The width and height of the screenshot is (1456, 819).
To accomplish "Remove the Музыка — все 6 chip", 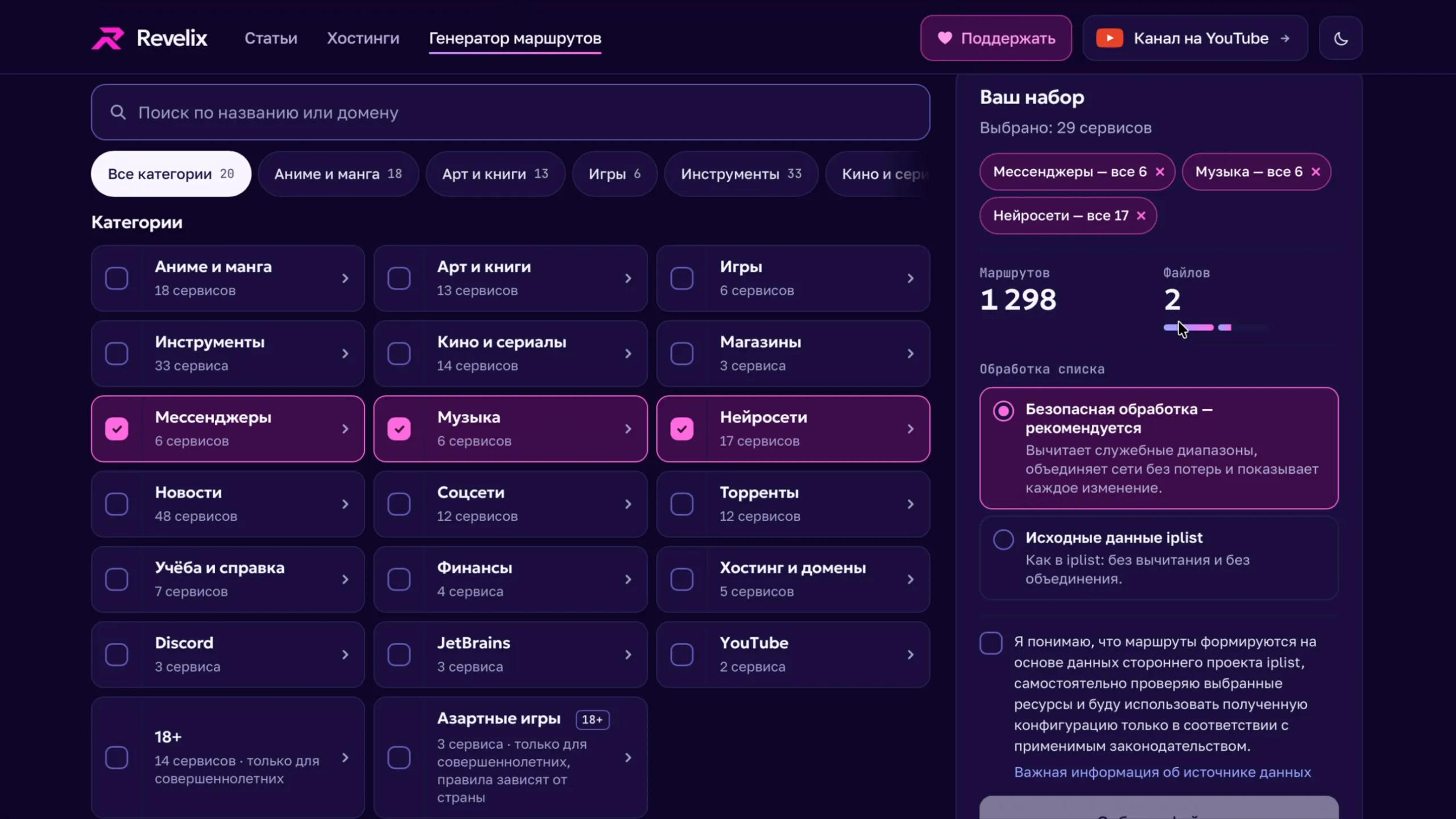I will click(x=1316, y=172).
